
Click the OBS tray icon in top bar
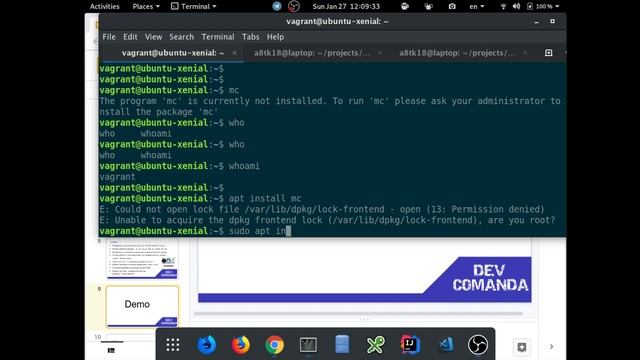(x=294, y=6)
